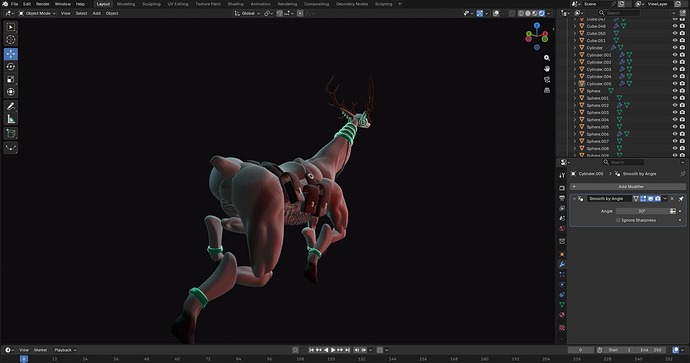The height and width of the screenshot is (363, 690).
Task: Expand the Sphere outliner row
Action: coord(575,91)
